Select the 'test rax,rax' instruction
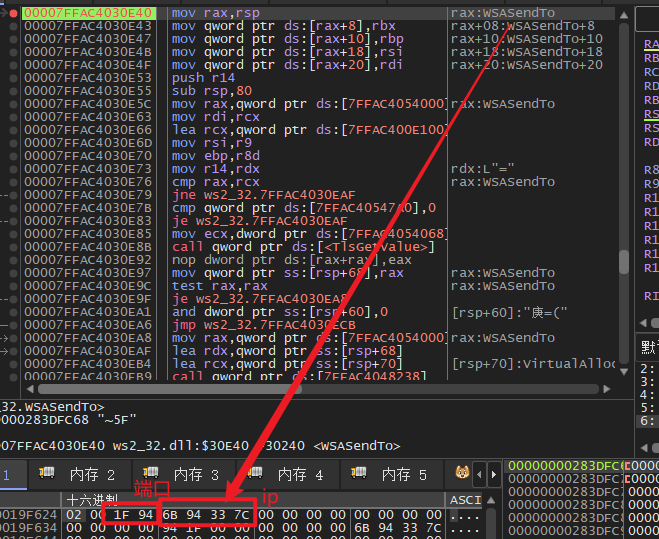 click(220, 286)
